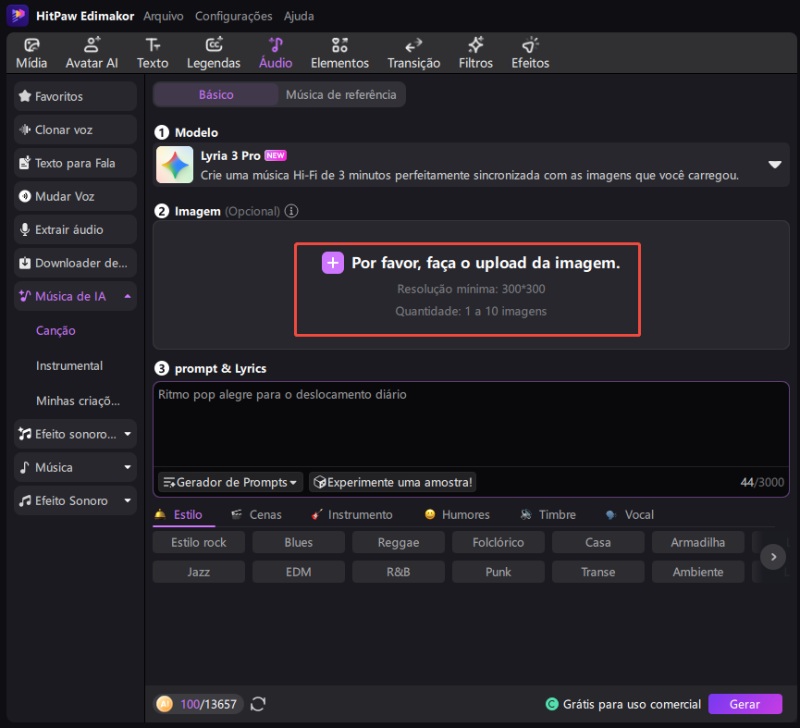Image resolution: width=800 pixels, height=728 pixels.
Task: Add the Punk style tag
Action: pyautogui.click(x=498, y=572)
